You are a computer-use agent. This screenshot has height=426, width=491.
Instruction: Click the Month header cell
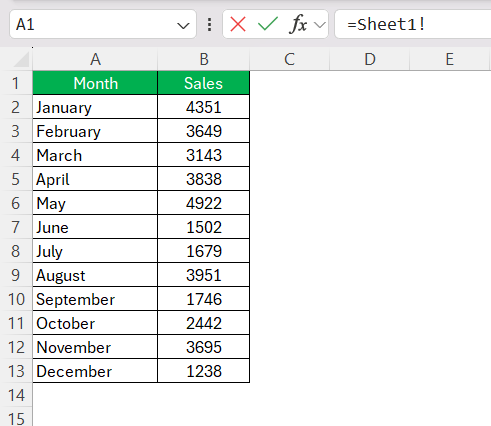[95, 83]
